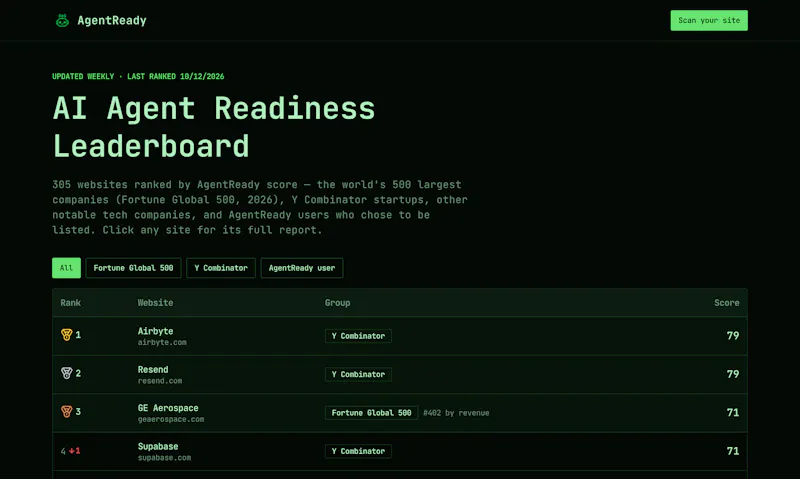
Task: Click the resend.com domain text
Action: 160,381
